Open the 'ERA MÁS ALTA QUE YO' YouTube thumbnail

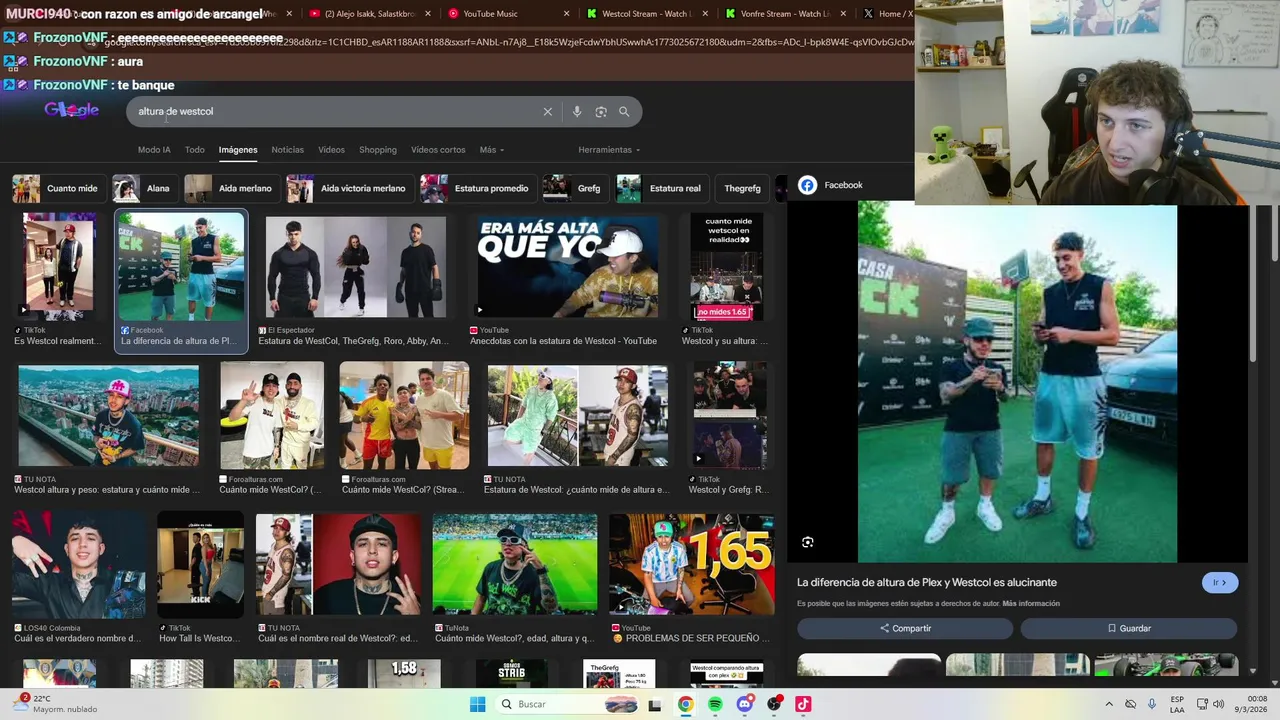568,267
